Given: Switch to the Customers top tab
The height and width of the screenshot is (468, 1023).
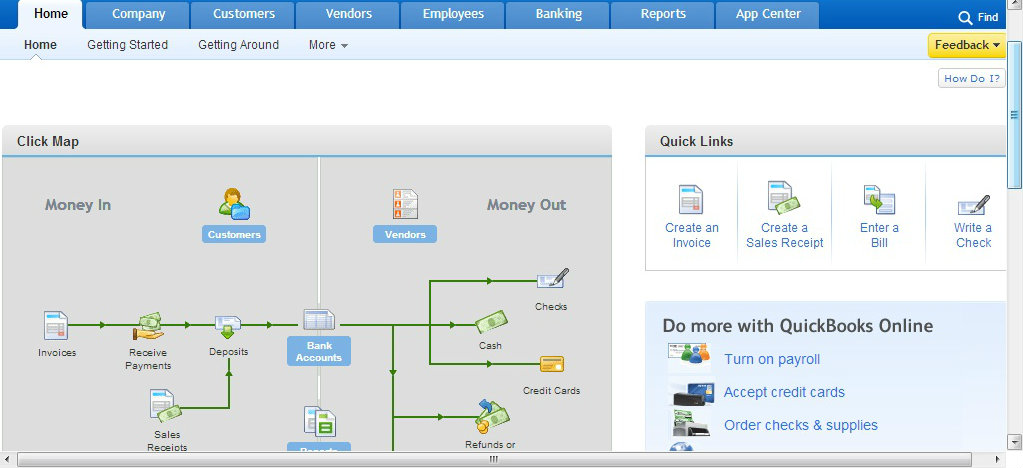Looking at the screenshot, I should tap(243, 14).
